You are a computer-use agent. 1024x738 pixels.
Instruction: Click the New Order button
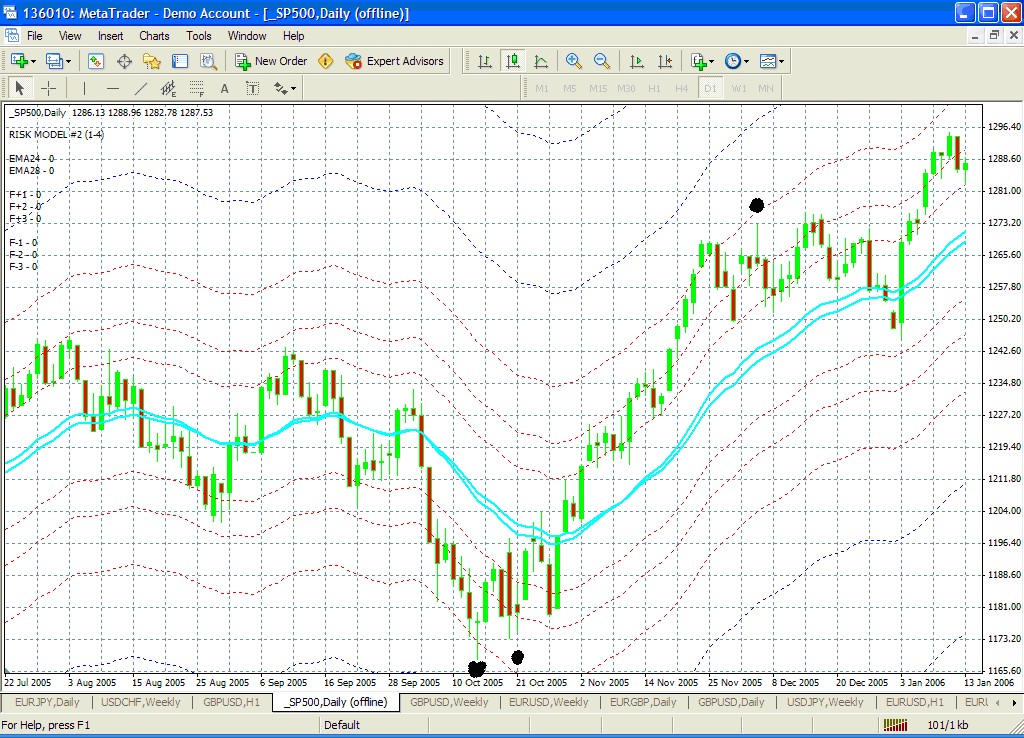coord(271,61)
